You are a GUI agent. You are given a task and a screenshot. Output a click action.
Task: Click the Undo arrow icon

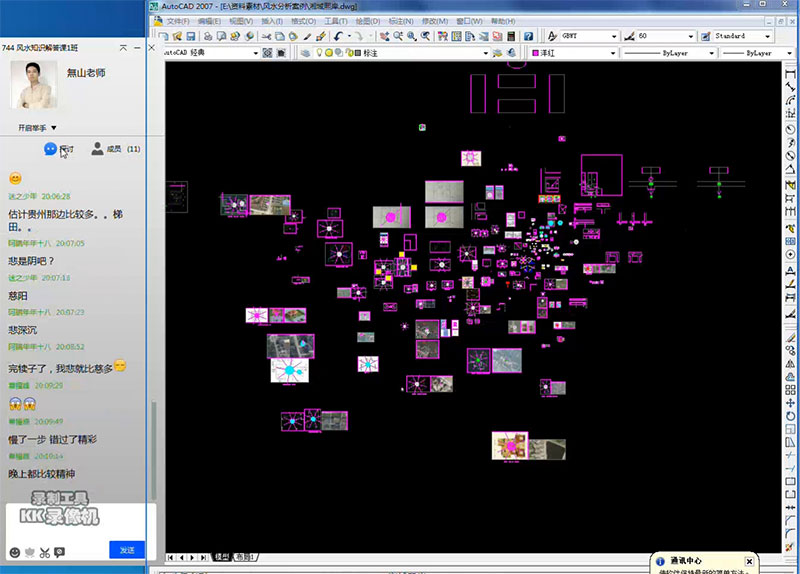[x=338, y=36]
